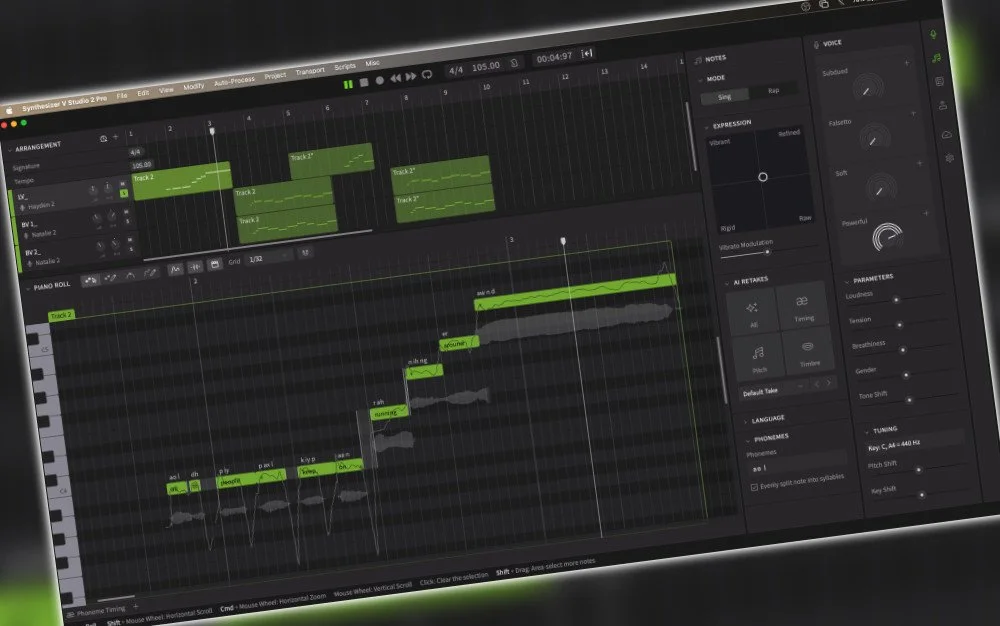
Task: Click the settings gear in the right sidebar
Action: point(948,157)
